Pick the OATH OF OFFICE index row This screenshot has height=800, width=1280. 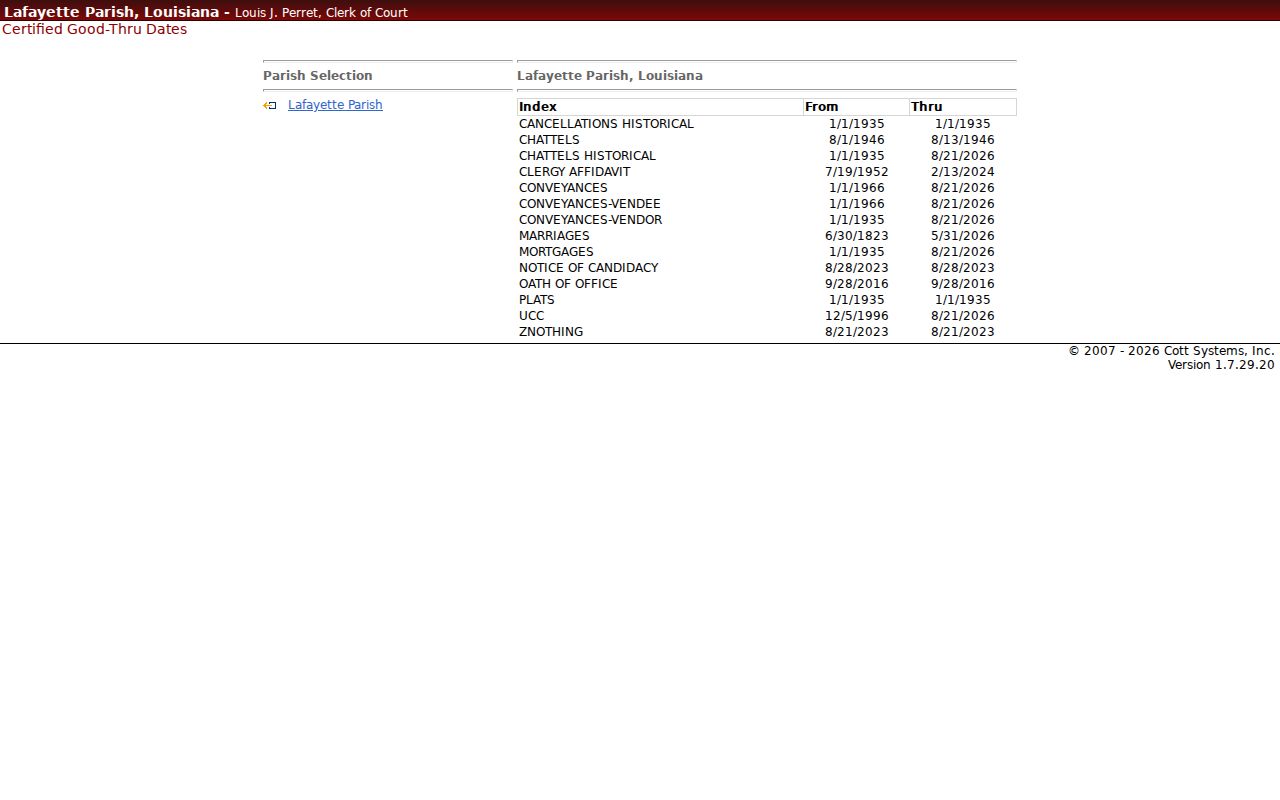tap(767, 284)
